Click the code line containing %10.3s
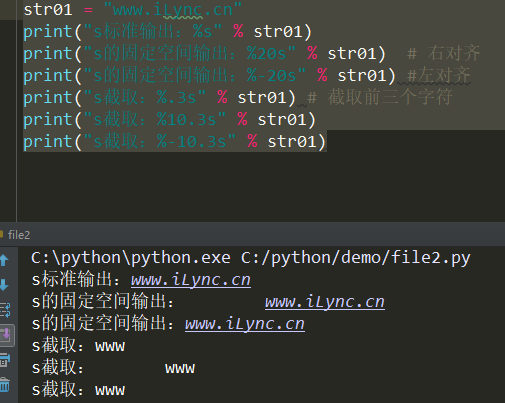Image resolution: width=505 pixels, height=403 pixels. tap(169, 120)
